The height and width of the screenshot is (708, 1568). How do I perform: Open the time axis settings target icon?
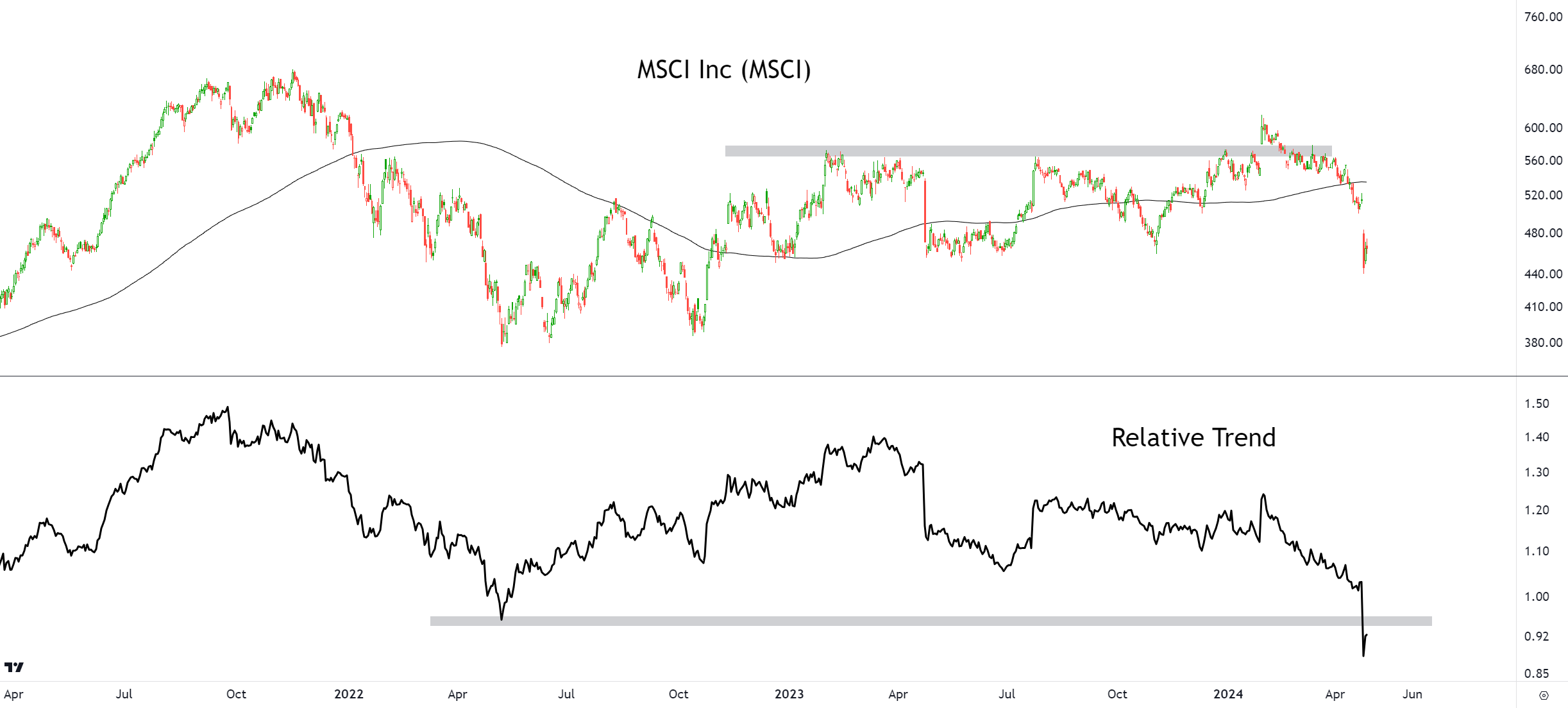point(1544,695)
